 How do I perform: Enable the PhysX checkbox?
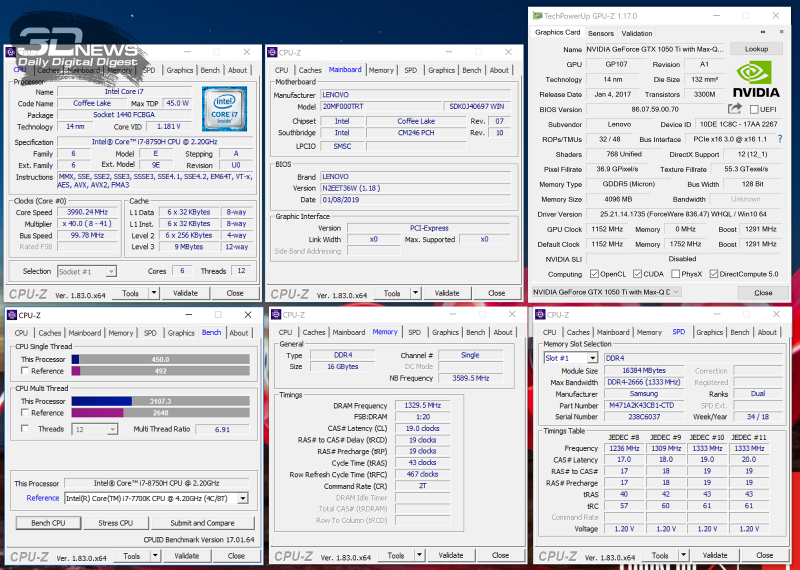tap(676, 274)
